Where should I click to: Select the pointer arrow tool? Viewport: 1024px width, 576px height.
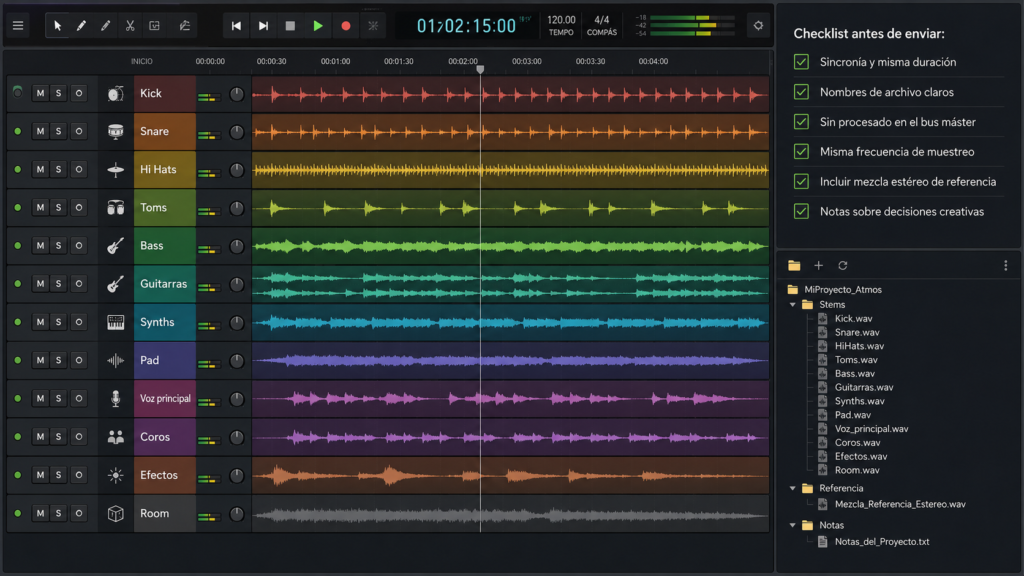(57, 25)
